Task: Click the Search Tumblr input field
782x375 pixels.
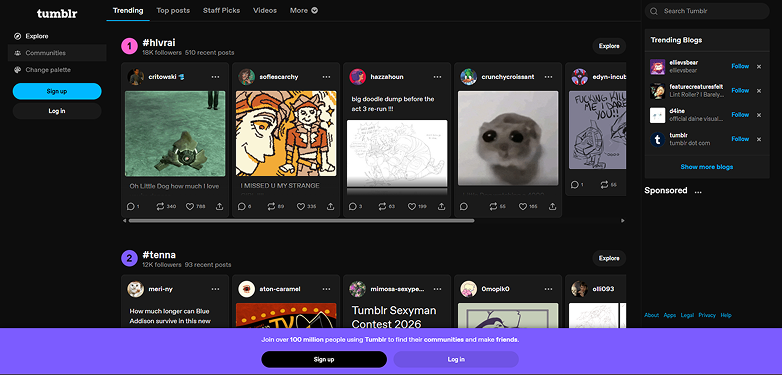Action: (x=707, y=11)
